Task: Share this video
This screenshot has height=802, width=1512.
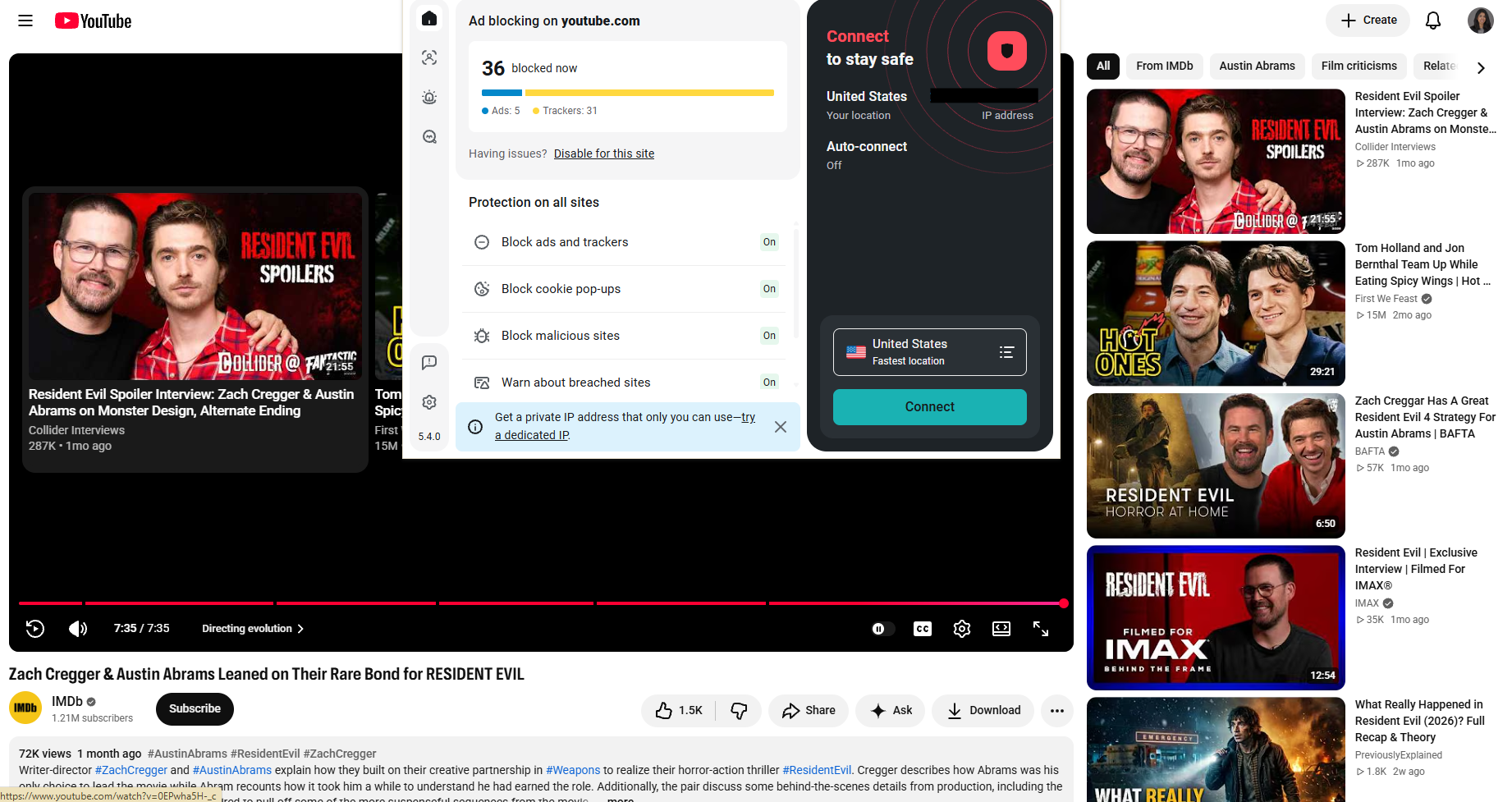Action: pos(809,710)
